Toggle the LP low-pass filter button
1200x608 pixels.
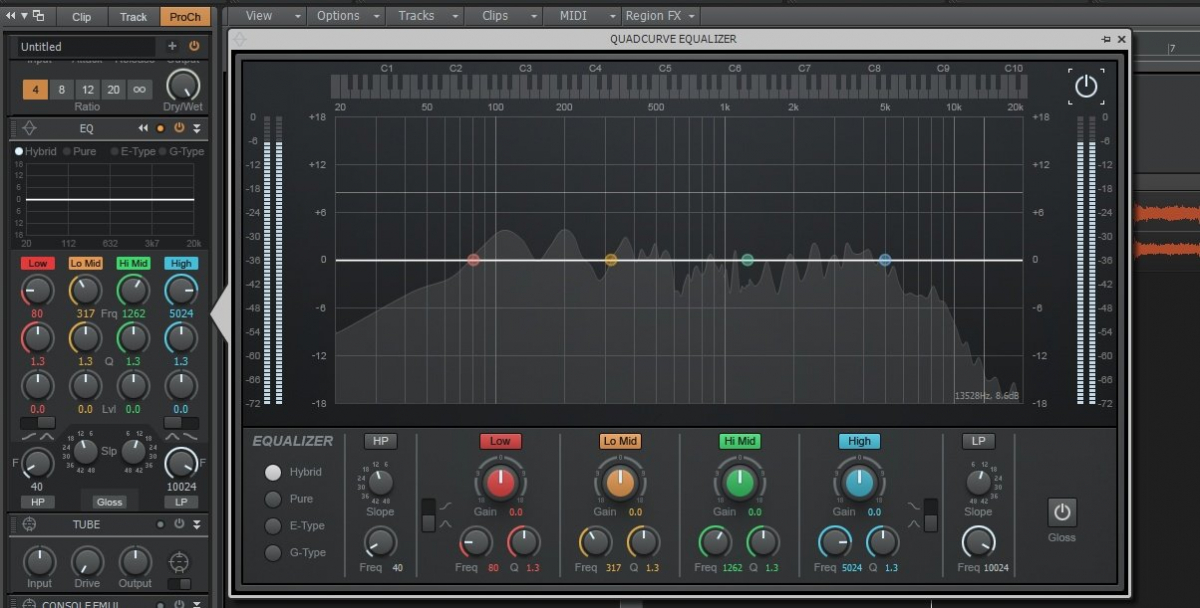(978, 441)
